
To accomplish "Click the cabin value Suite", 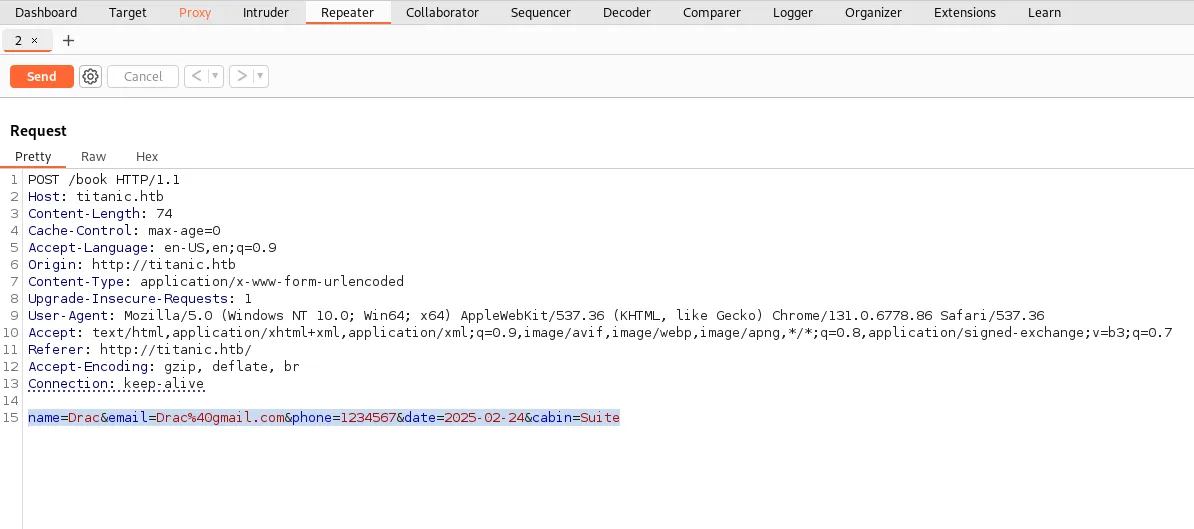I will 600,417.
